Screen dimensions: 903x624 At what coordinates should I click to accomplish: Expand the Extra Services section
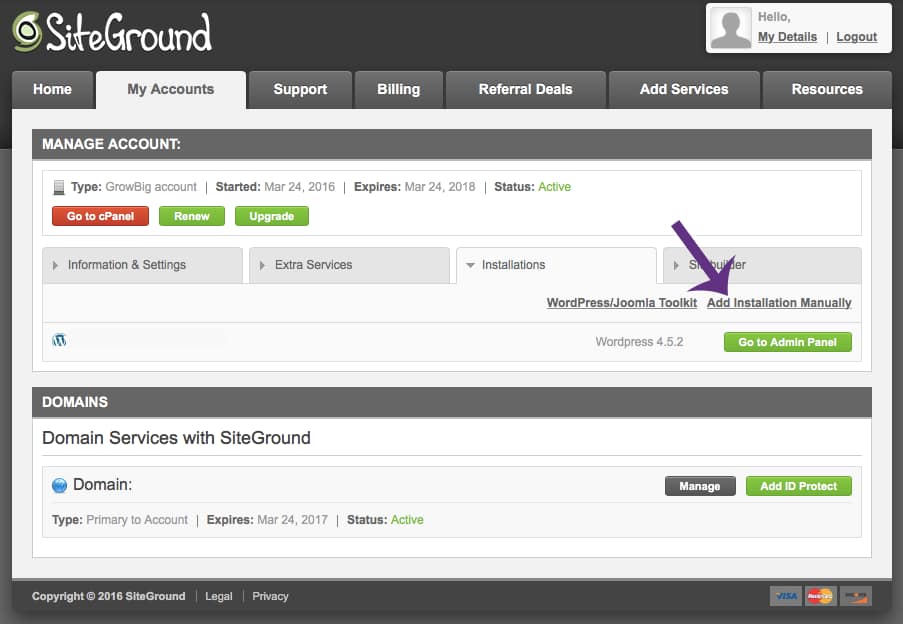(348, 265)
